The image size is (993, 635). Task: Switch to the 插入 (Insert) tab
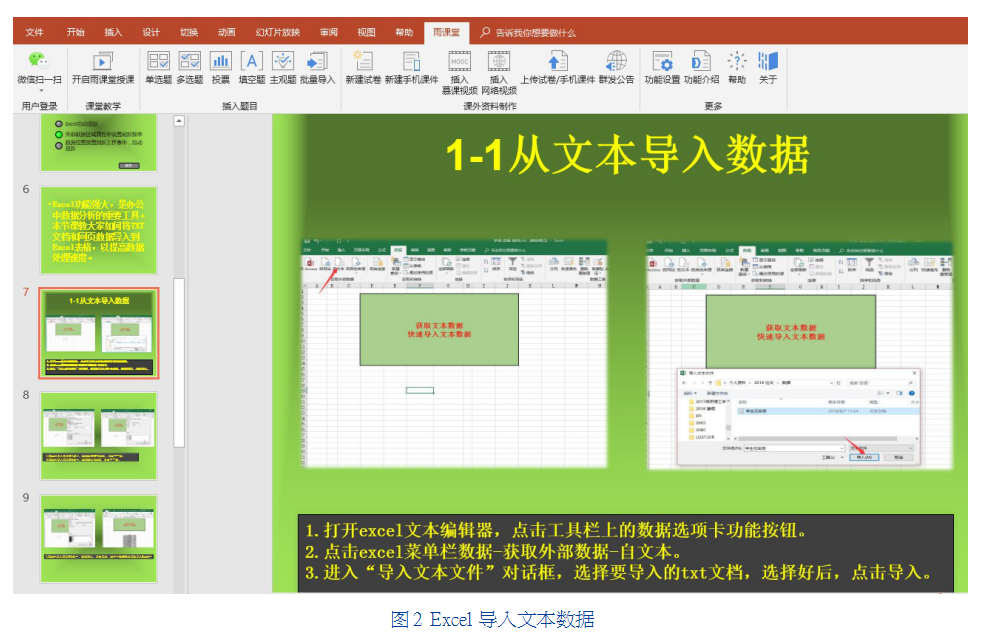(113, 32)
